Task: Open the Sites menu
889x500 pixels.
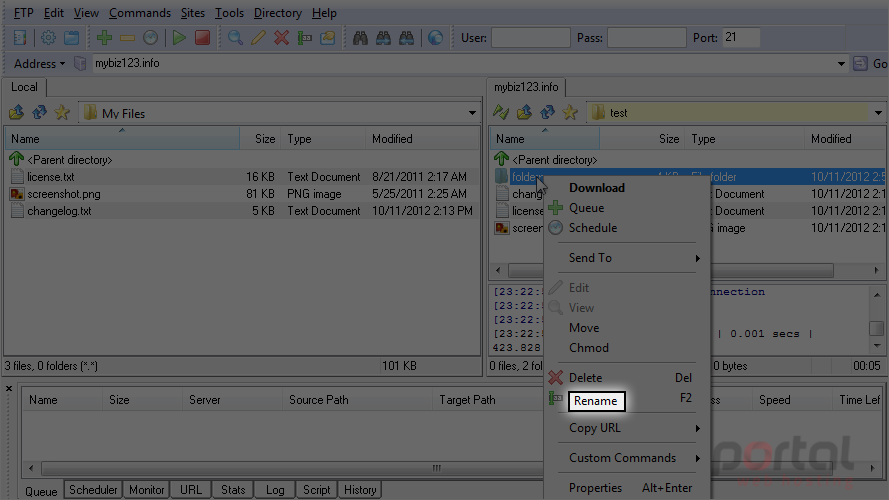Action: (x=193, y=13)
